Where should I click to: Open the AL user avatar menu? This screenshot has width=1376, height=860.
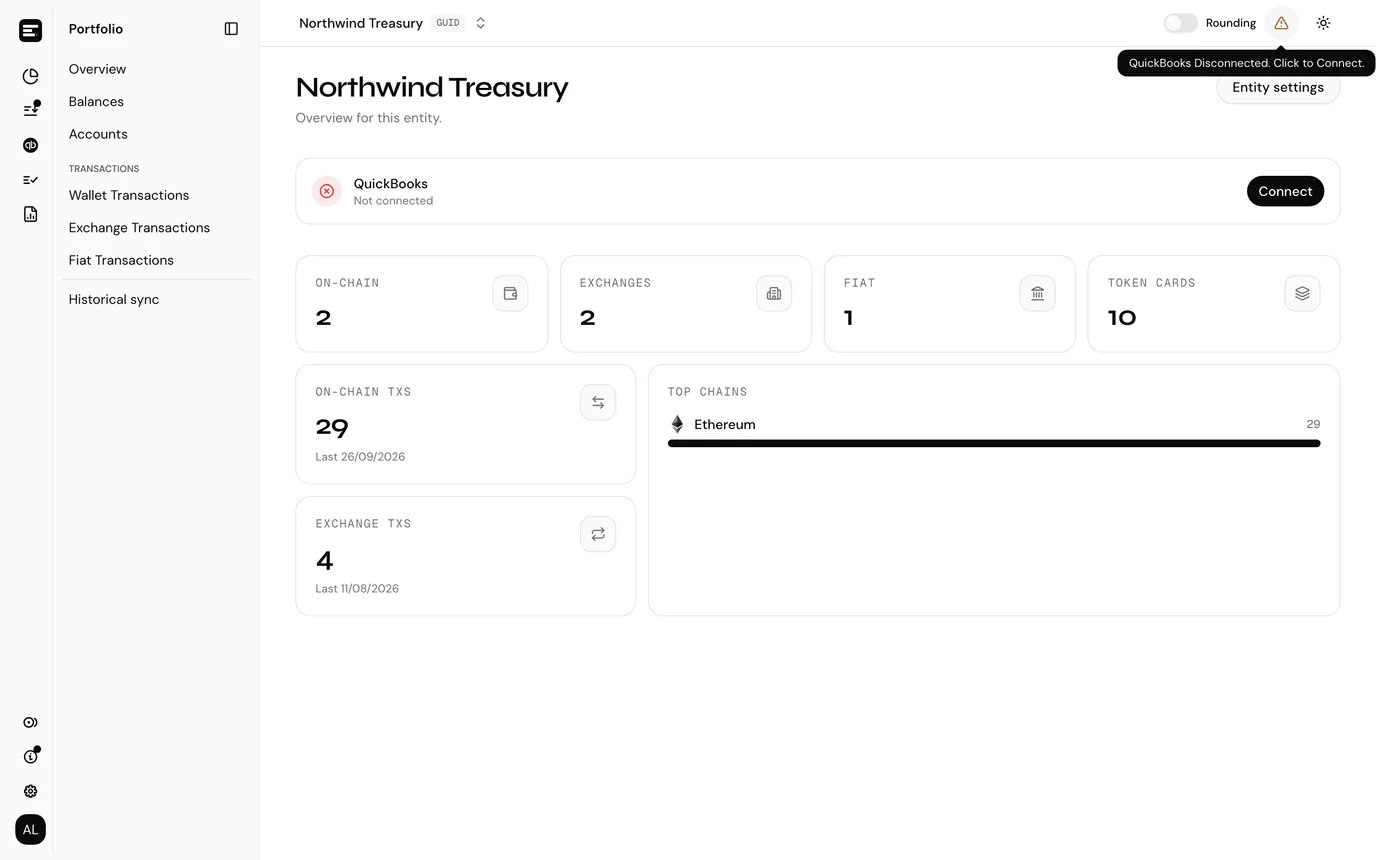point(30,829)
